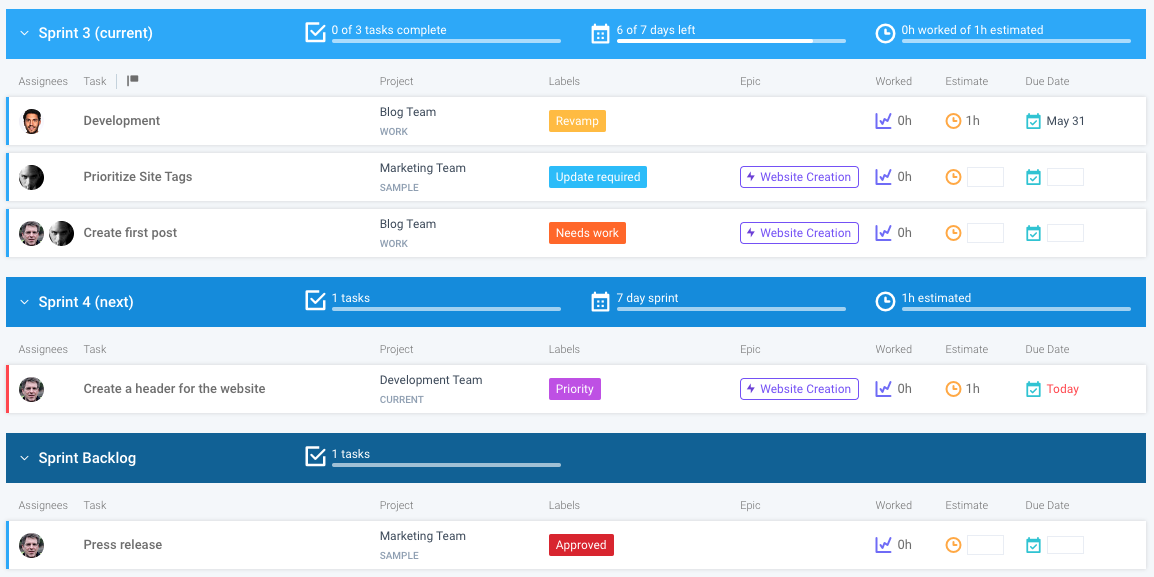This screenshot has width=1154, height=577.
Task: Click worked chart icon in Development row
Action: point(883,121)
